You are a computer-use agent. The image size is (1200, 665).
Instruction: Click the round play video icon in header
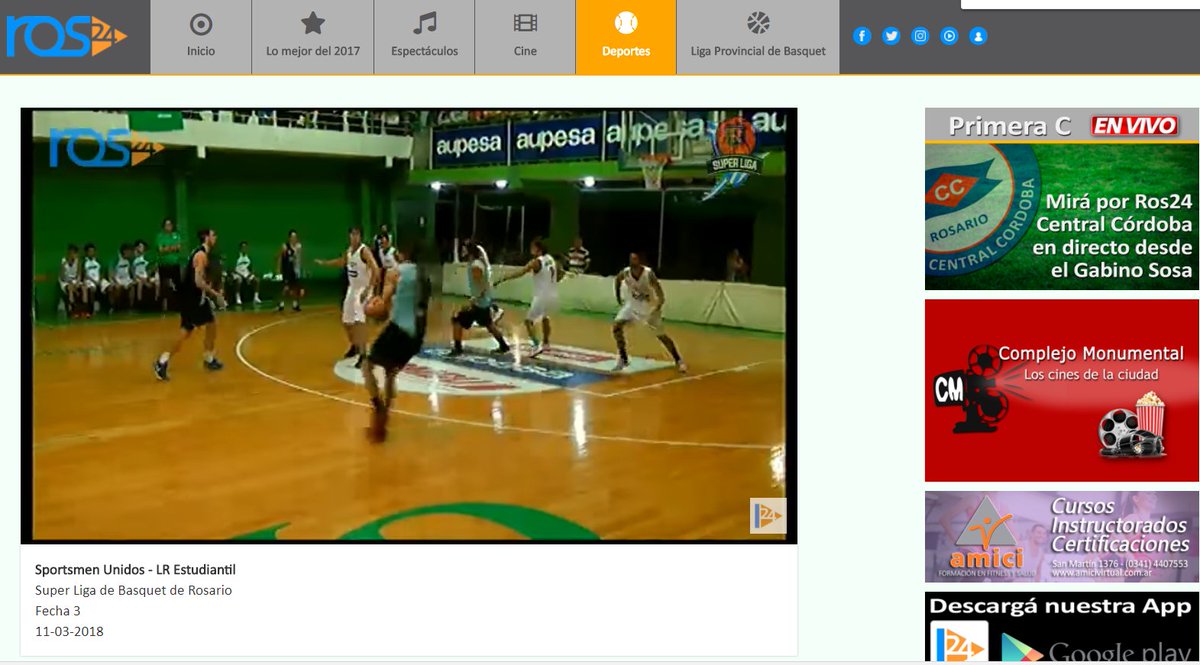(x=949, y=36)
